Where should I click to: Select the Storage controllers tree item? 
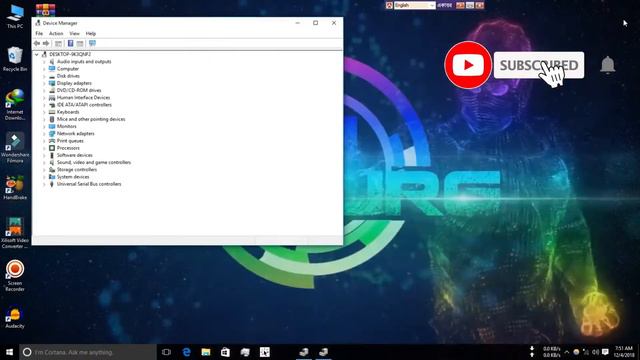tap(77, 169)
